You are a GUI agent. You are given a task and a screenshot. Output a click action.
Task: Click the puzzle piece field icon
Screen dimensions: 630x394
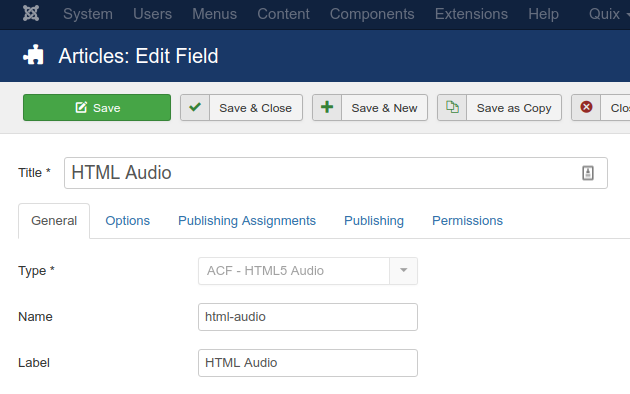point(33,55)
